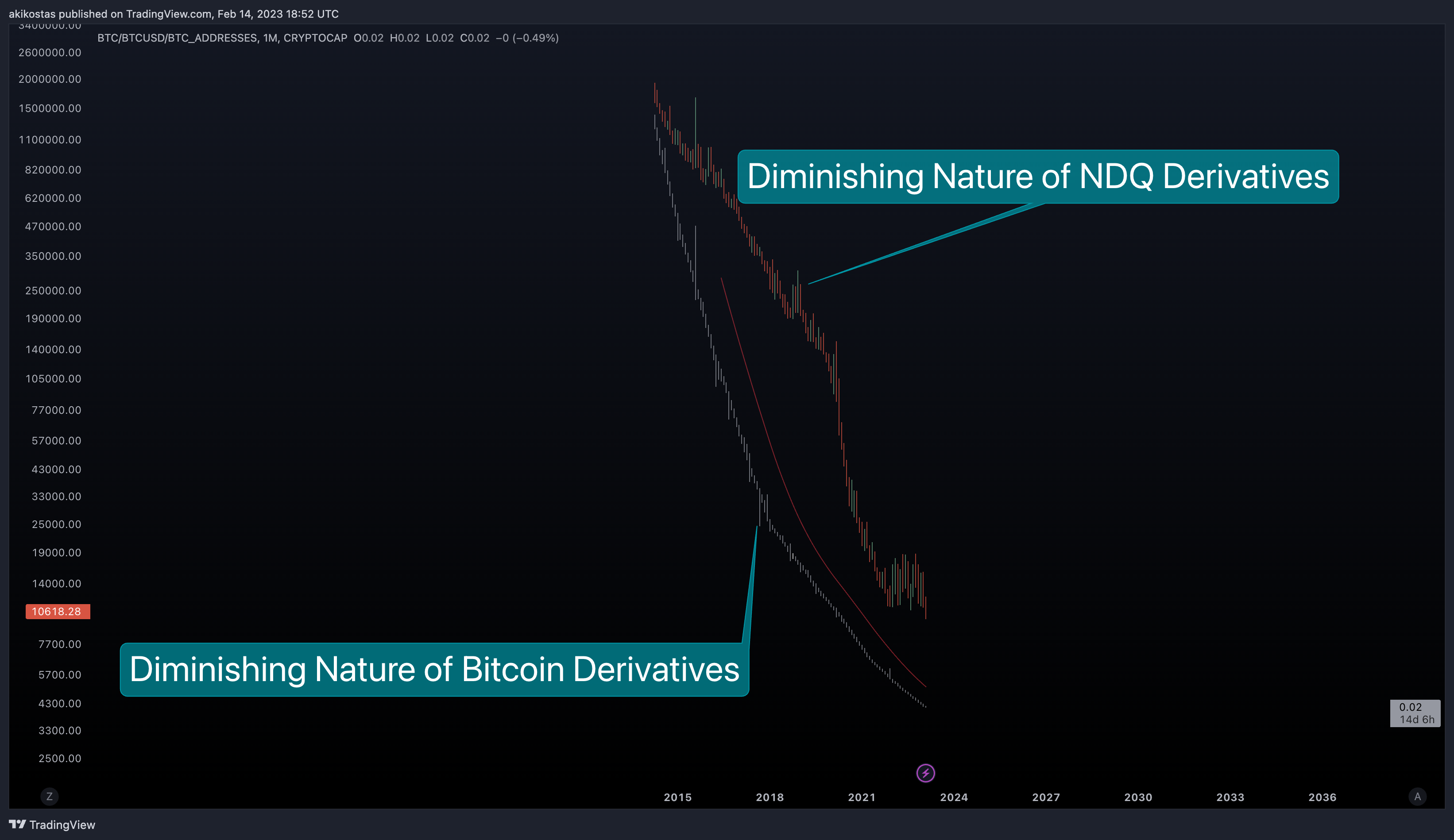Select the Diminishing Nature of Bitcoin Derivatives callout
This screenshot has height=840, width=1454.
[434, 669]
